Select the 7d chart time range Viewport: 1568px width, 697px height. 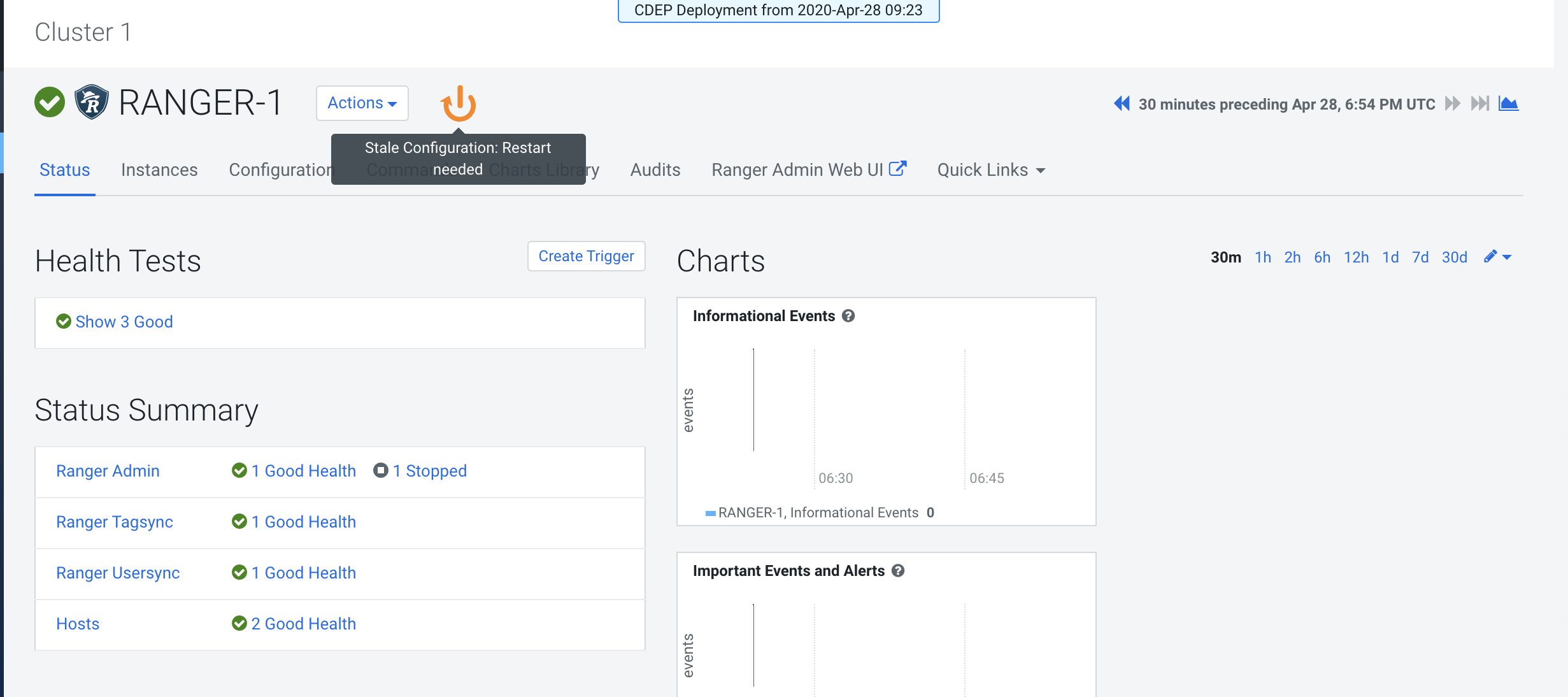tap(1420, 257)
